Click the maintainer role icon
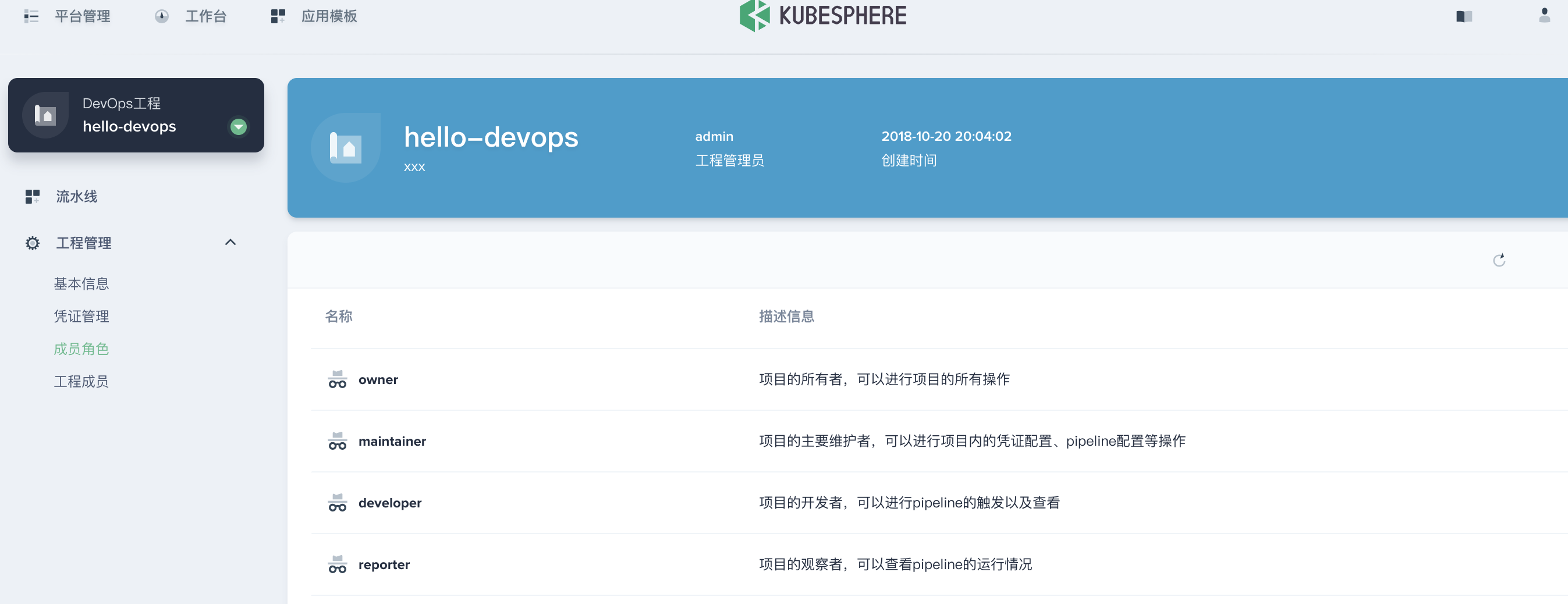 337,442
